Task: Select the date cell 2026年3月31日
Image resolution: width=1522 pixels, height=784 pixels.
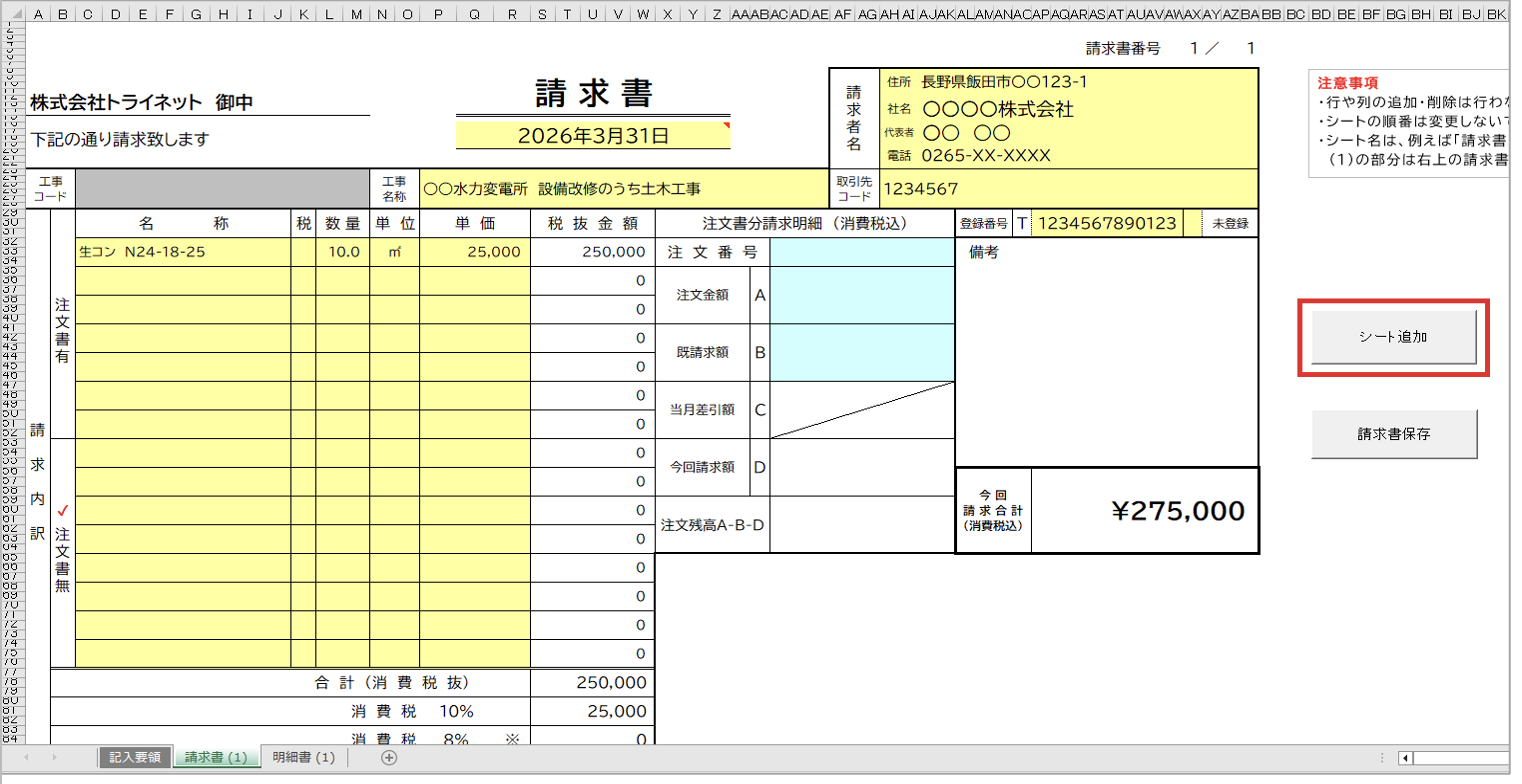Action: [x=593, y=135]
